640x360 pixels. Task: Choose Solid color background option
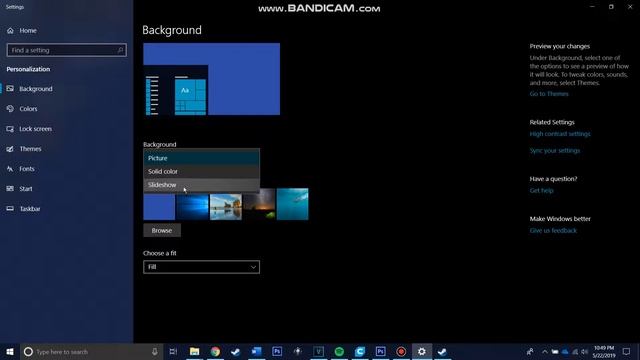(201, 171)
